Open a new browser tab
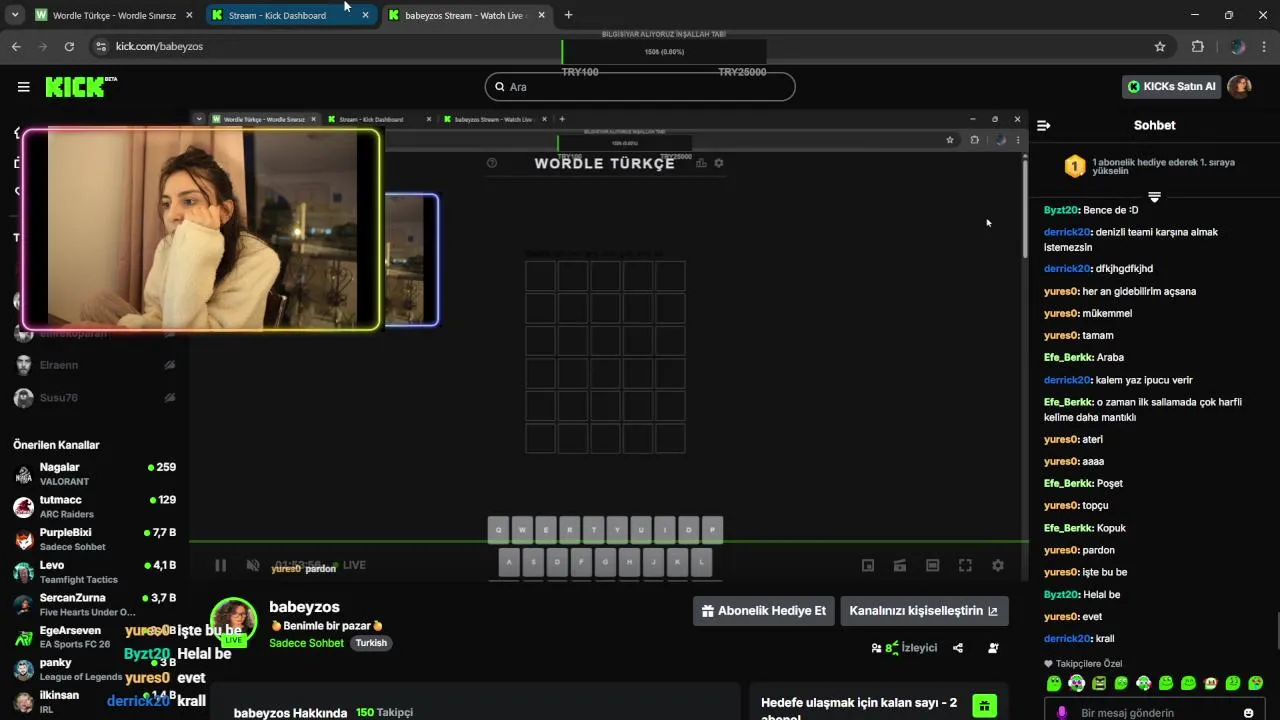Image resolution: width=1280 pixels, height=720 pixels. [x=568, y=15]
